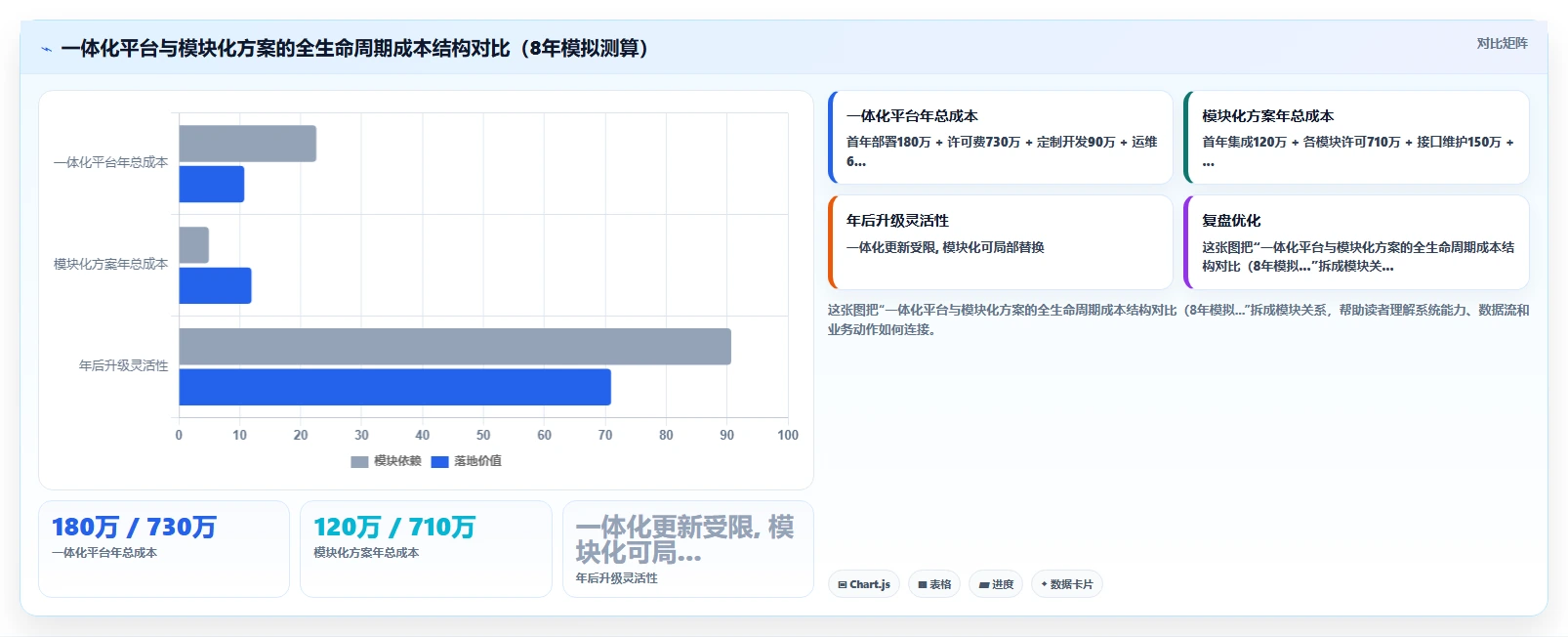Click the blue bar for 年后升级灵活性
1568x637 pixels.
[x=394, y=387]
